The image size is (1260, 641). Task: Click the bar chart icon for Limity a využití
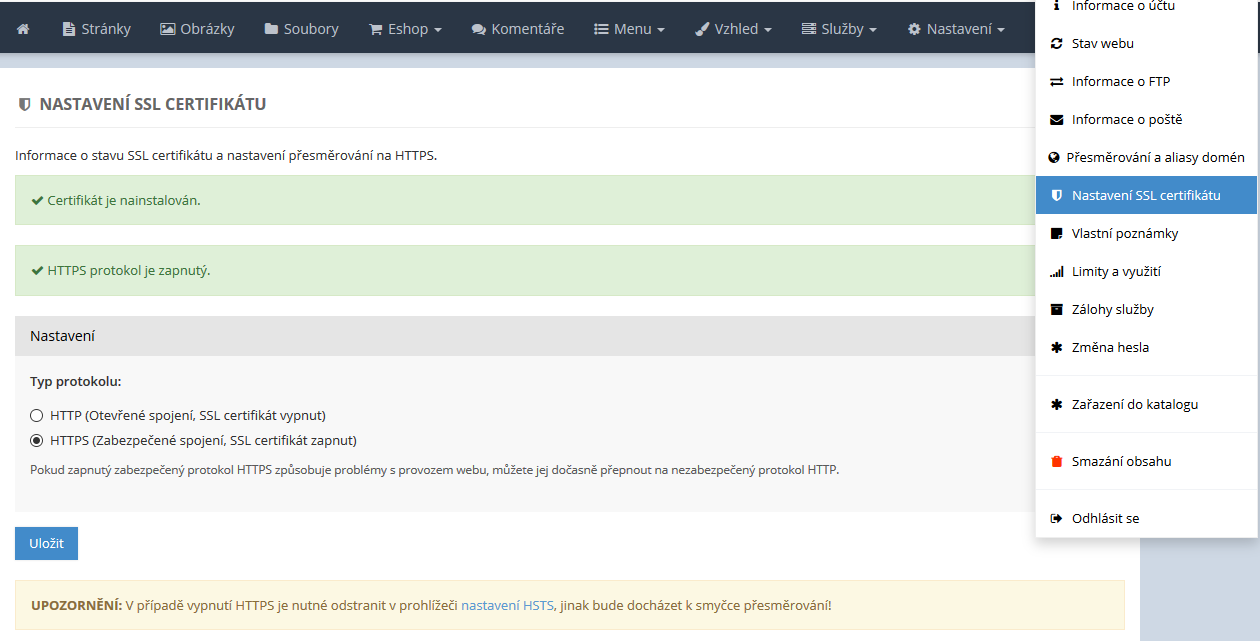click(x=1056, y=272)
